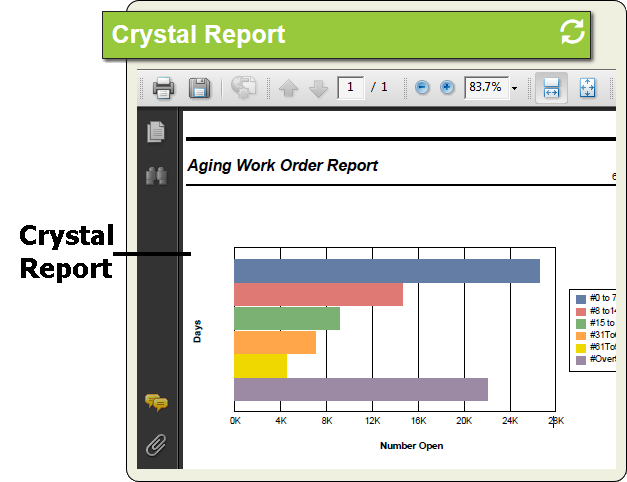This screenshot has width=627, height=482.
Task: Go to the next page using the down arrow
Action: [x=318, y=88]
